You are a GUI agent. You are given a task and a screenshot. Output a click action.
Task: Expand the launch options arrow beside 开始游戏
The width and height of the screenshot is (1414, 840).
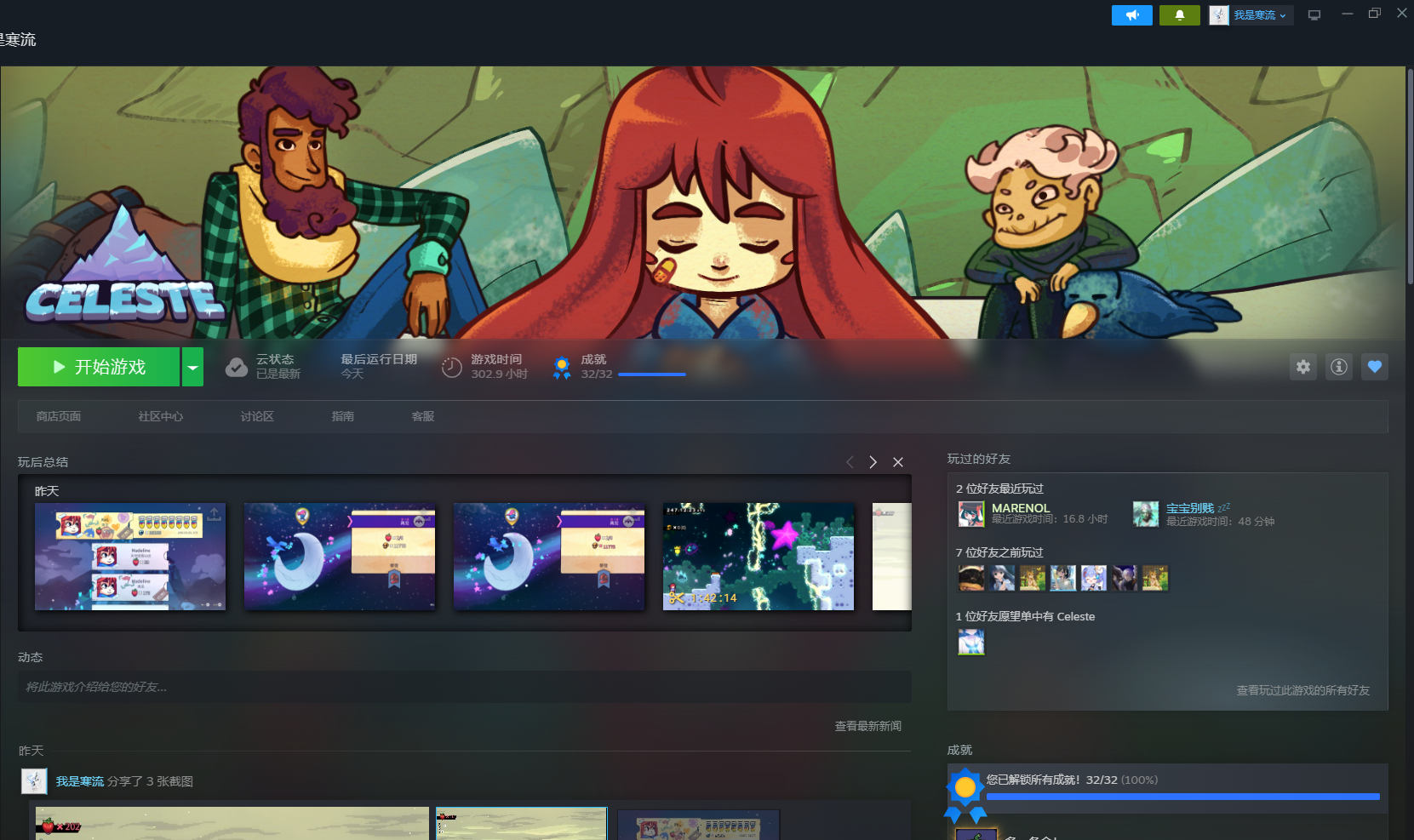(193, 367)
